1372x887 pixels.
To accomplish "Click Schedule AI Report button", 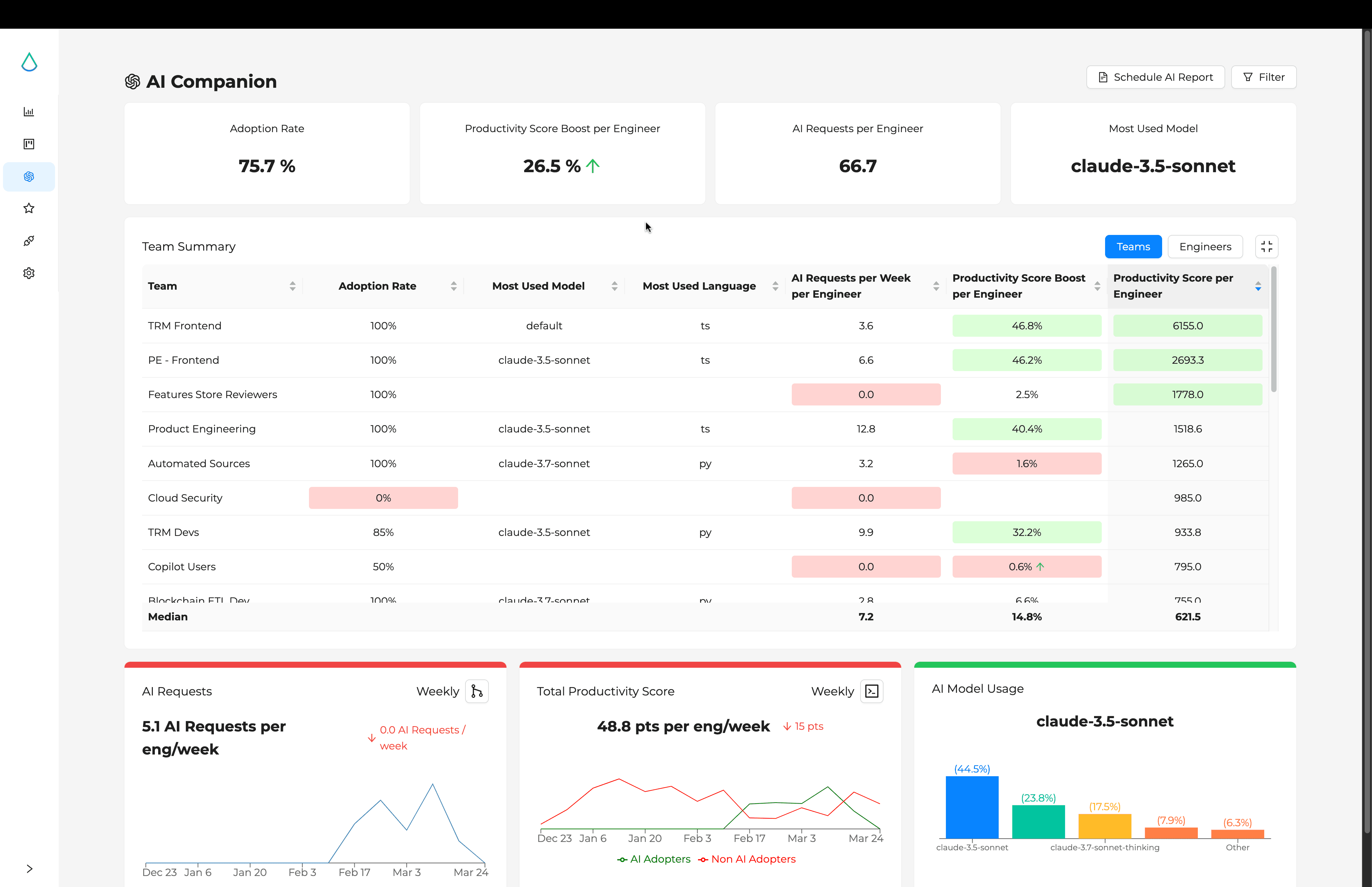I will pos(1155,77).
